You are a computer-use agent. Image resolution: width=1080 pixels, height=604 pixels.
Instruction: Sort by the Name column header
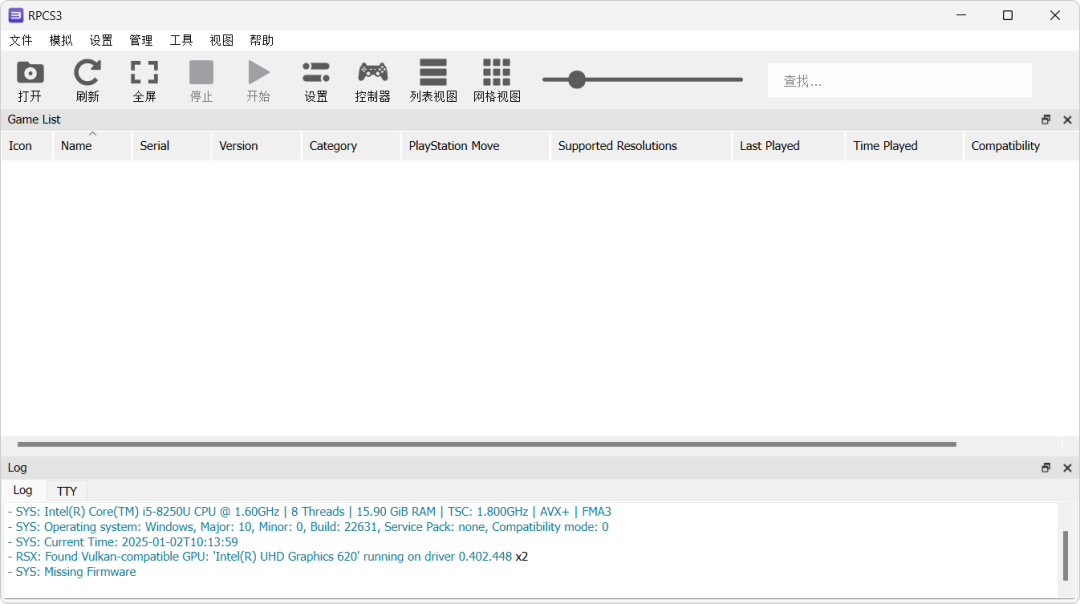tap(92, 146)
